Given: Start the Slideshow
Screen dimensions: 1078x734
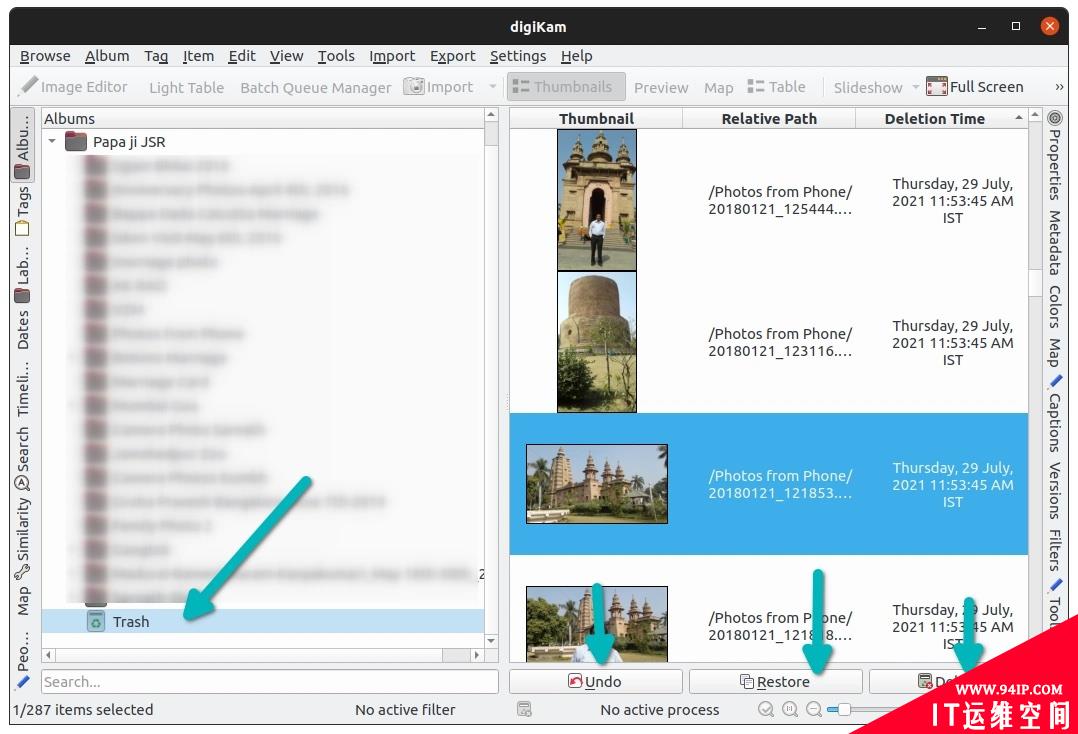Looking at the screenshot, I should click(x=868, y=87).
